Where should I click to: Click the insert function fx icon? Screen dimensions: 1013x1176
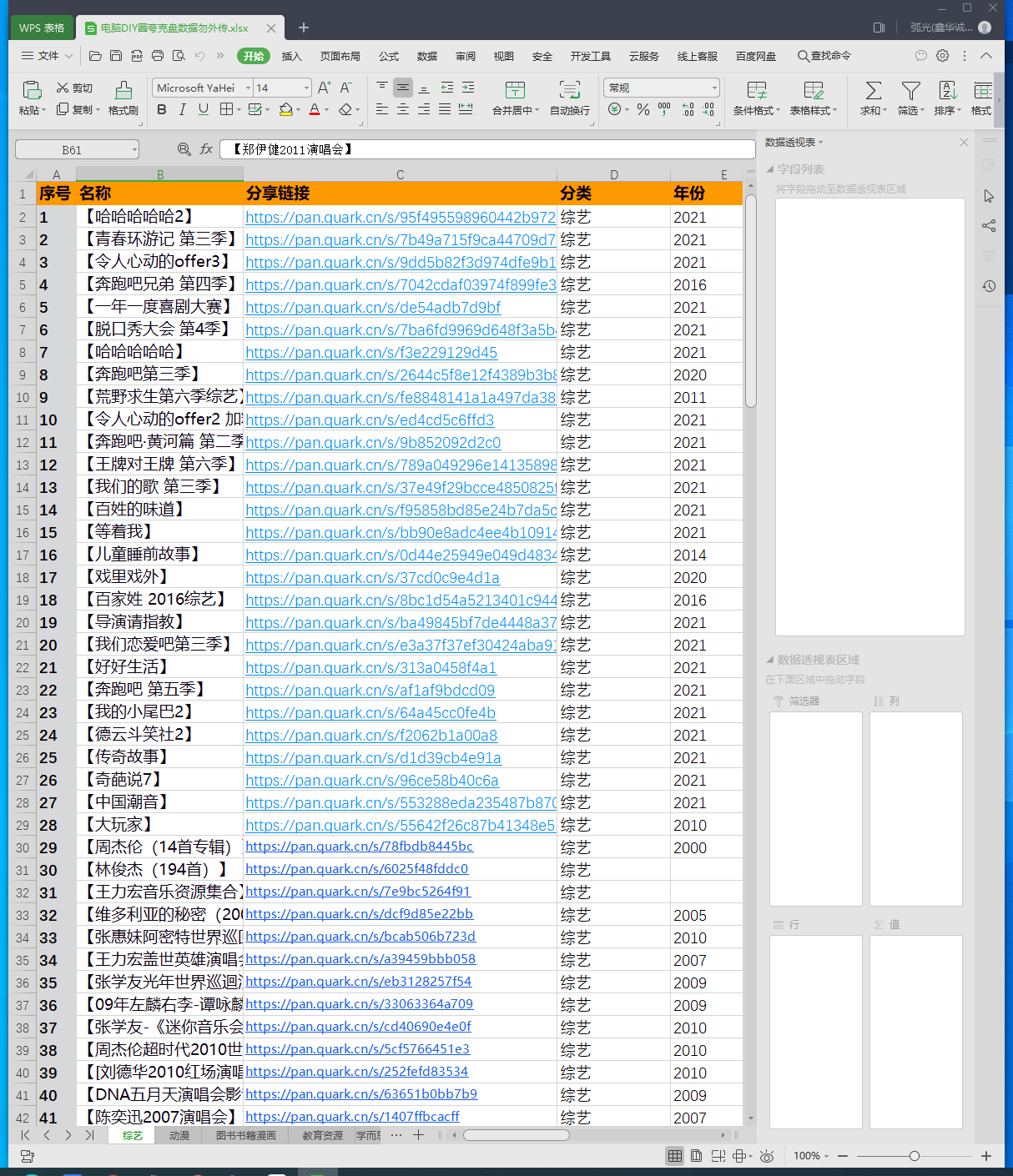click(x=207, y=149)
